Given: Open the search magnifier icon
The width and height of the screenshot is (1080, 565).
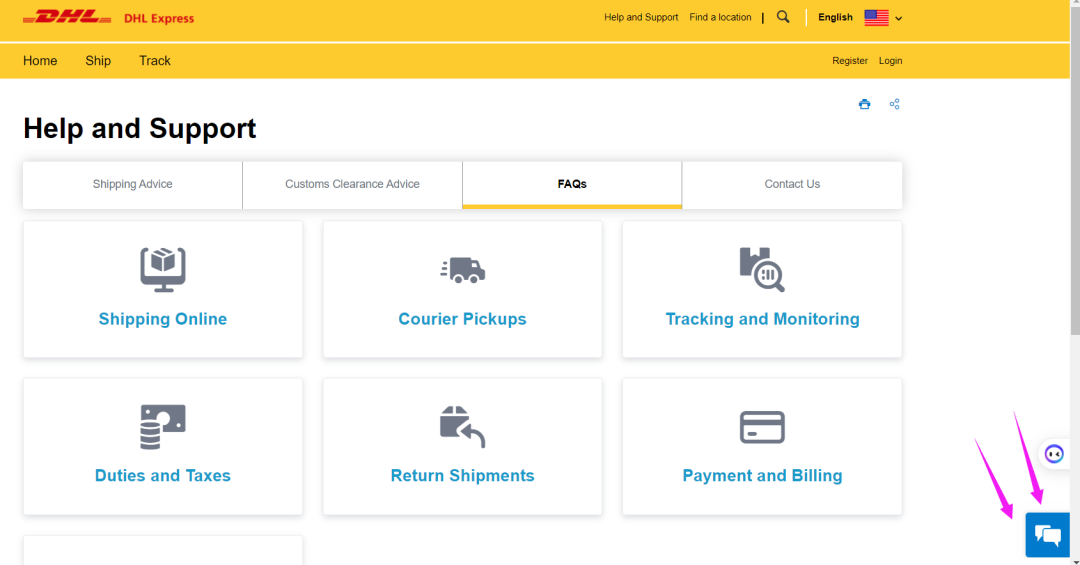Looking at the screenshot, I should click(783, 17).
